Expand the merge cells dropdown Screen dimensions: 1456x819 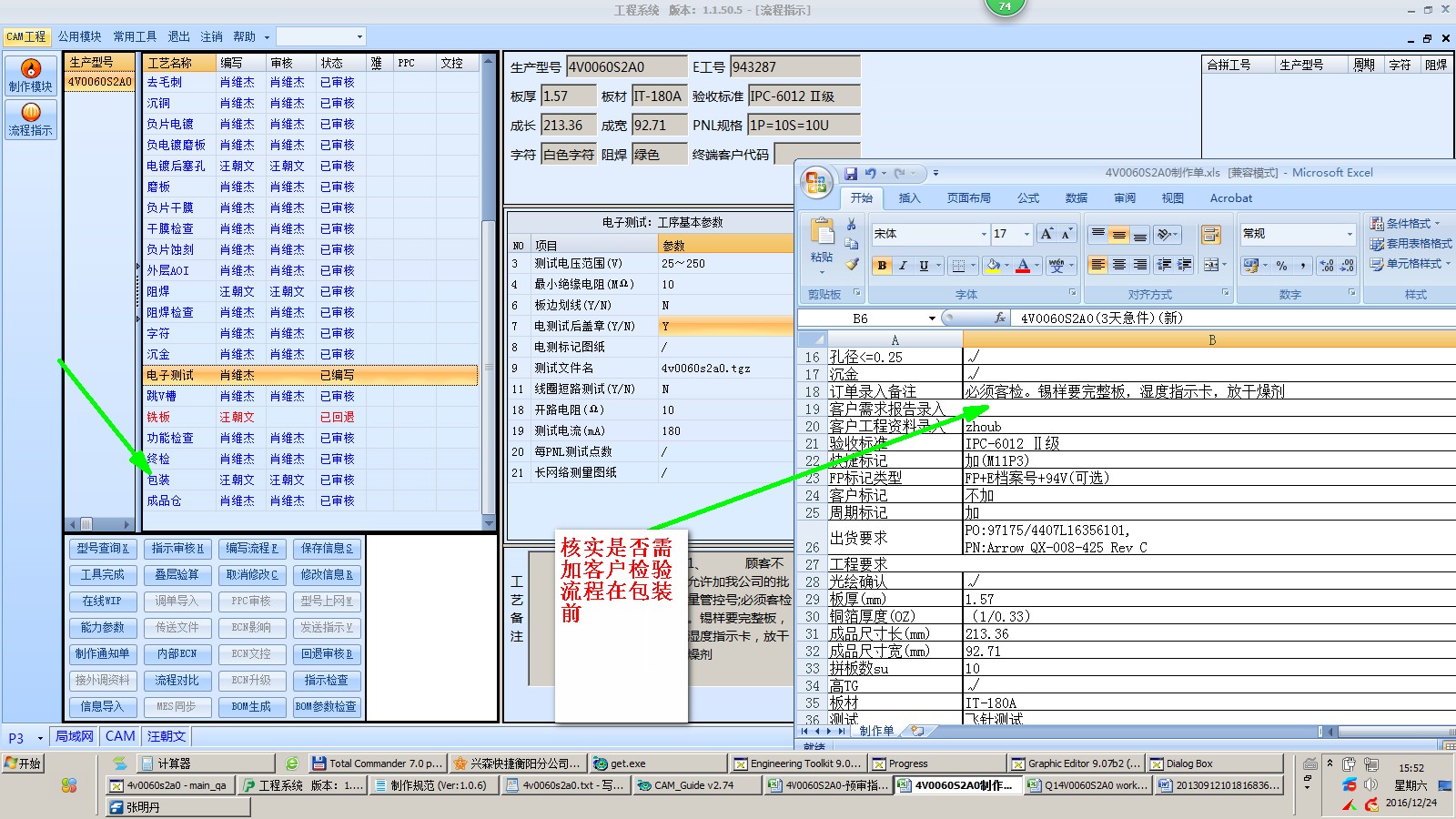(1224, 265)
